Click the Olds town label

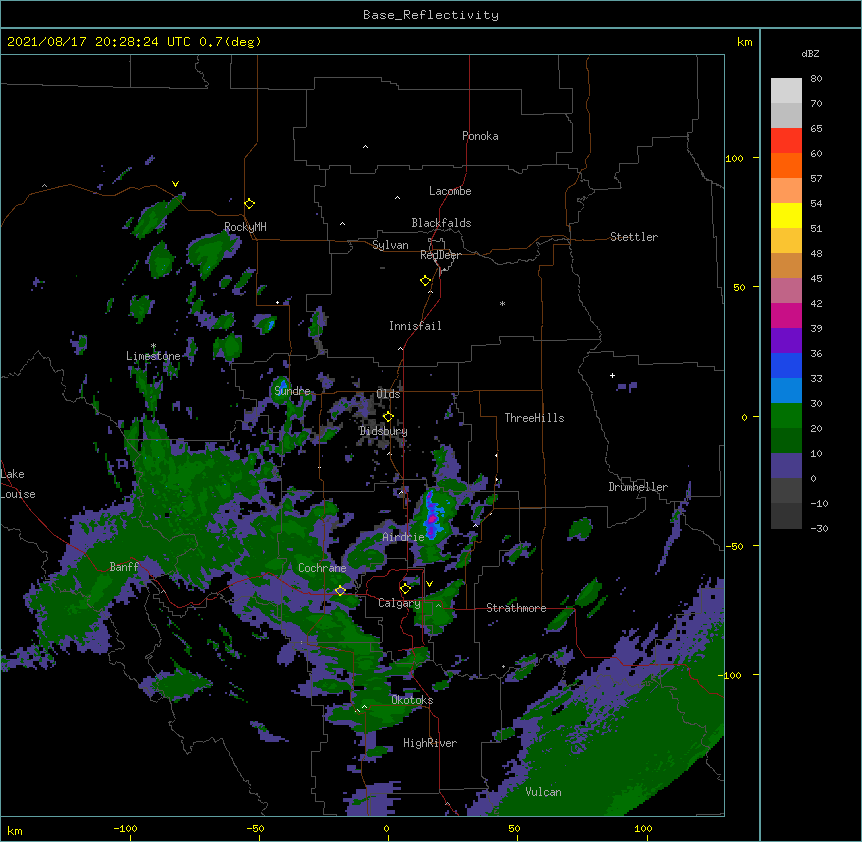click(x=388, y=394)
